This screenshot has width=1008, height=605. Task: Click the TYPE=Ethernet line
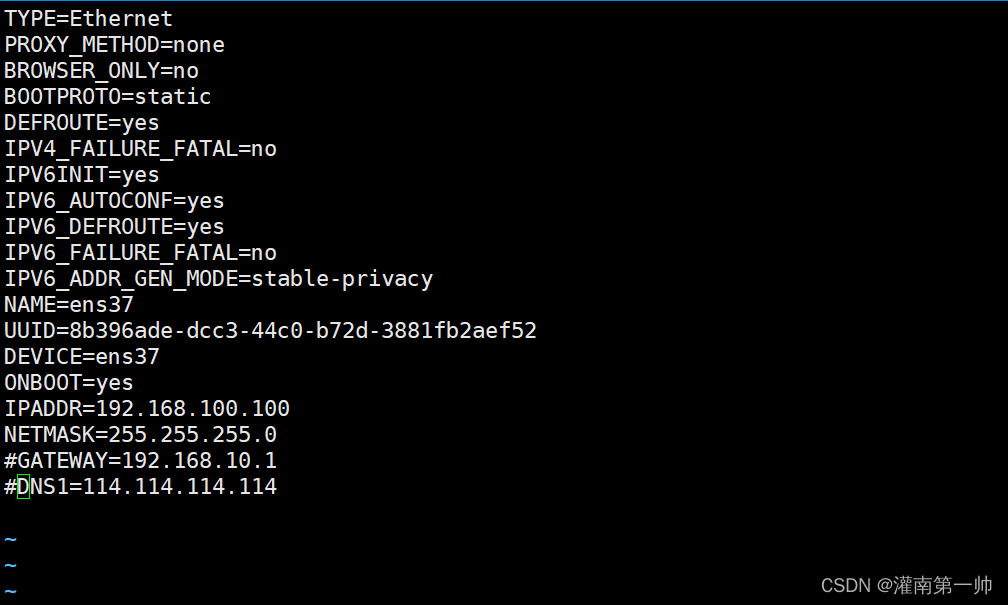pyautogui.click(x=88, y=19)
